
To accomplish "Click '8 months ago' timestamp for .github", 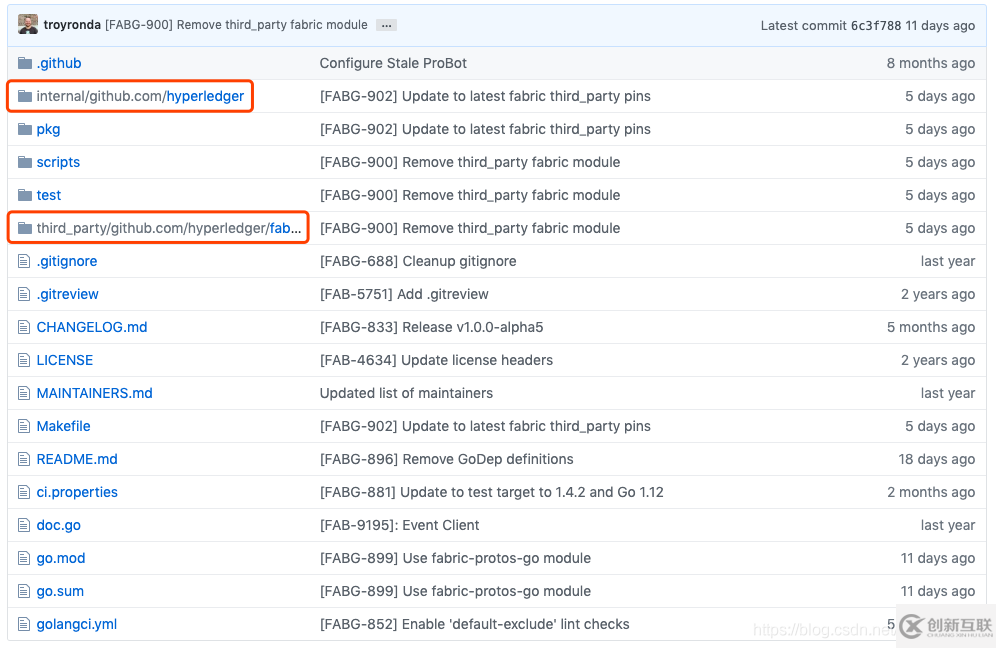I will click(x=931, y=63).
